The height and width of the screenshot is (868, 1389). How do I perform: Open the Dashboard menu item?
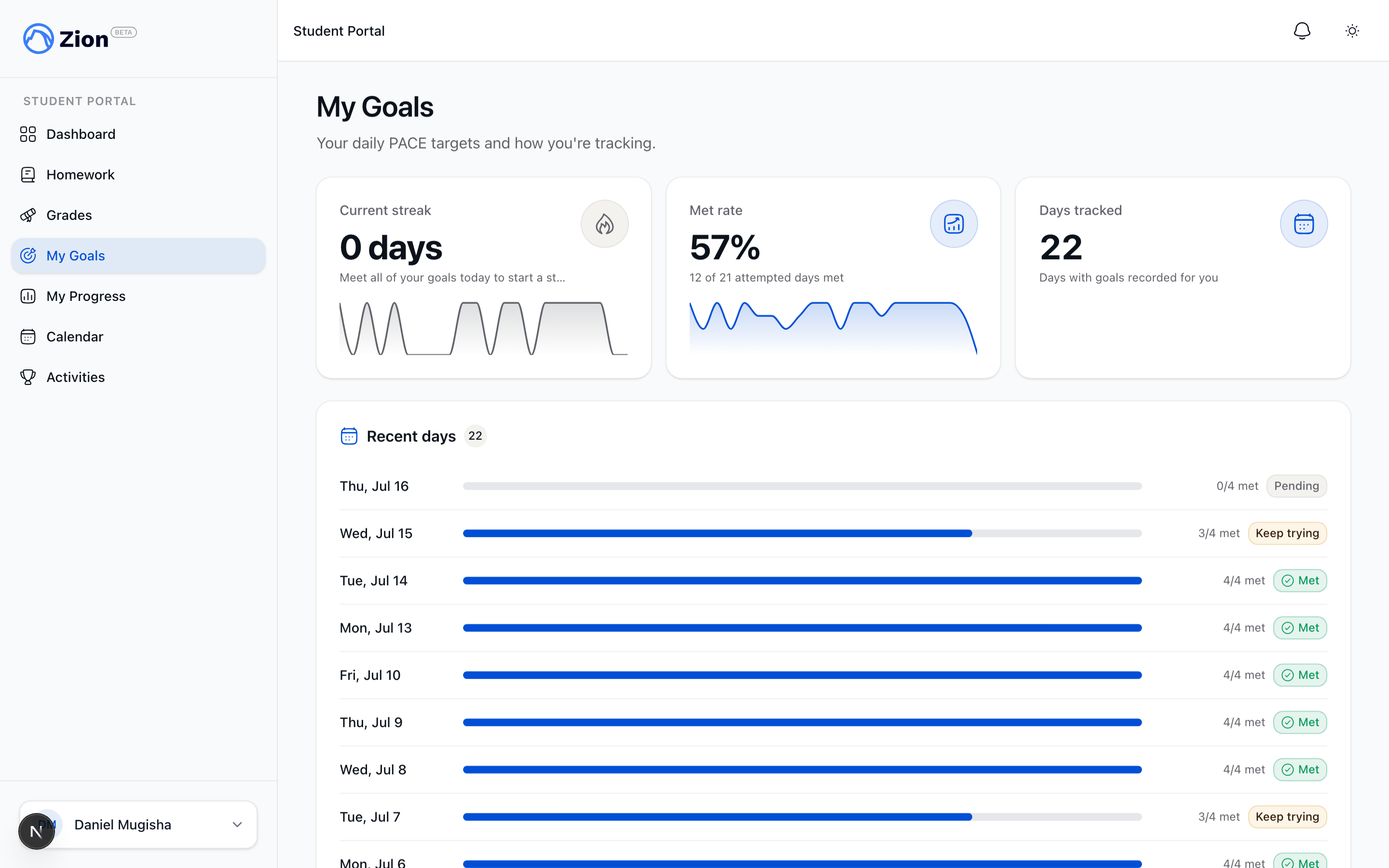click(138, 135)
